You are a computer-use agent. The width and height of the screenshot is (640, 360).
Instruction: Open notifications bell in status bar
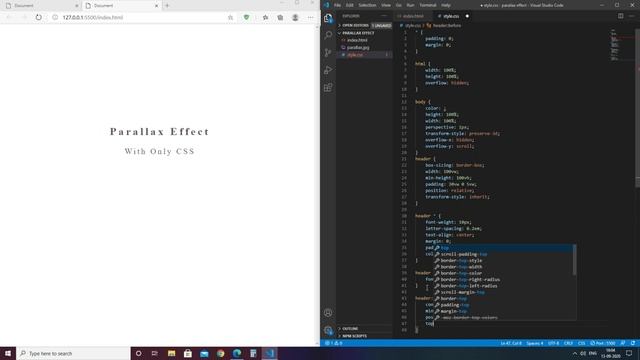click(x=633, y=343)
